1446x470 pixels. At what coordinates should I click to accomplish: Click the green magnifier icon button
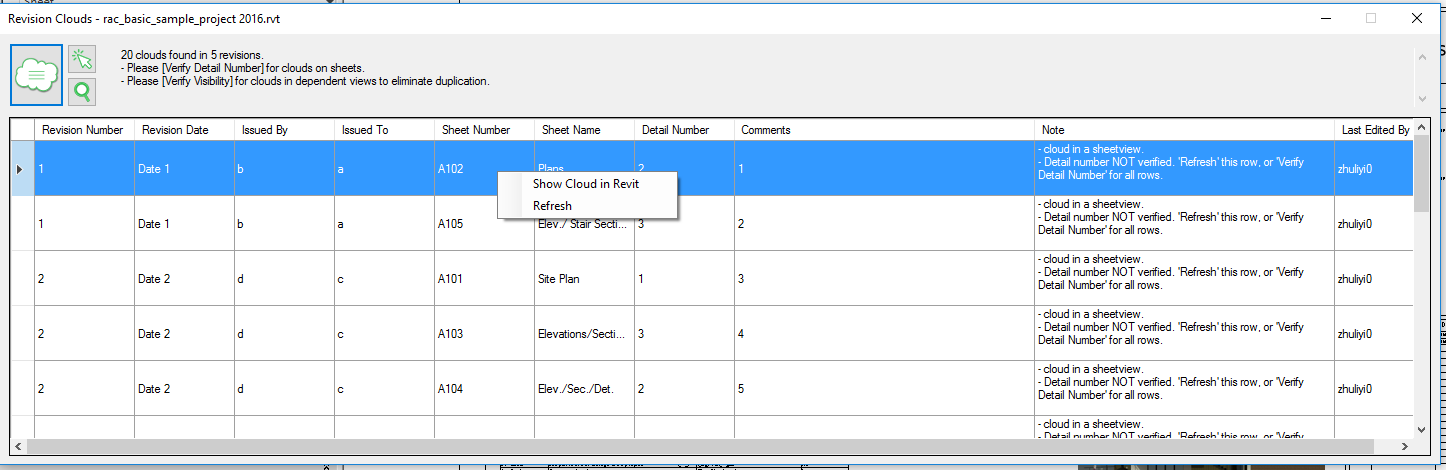(82, 92)
